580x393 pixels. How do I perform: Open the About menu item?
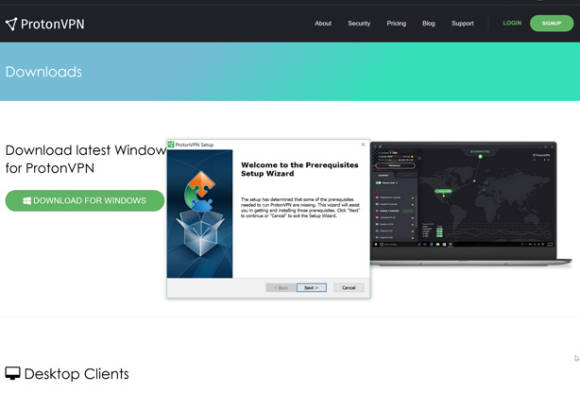[x=323, y=23]
